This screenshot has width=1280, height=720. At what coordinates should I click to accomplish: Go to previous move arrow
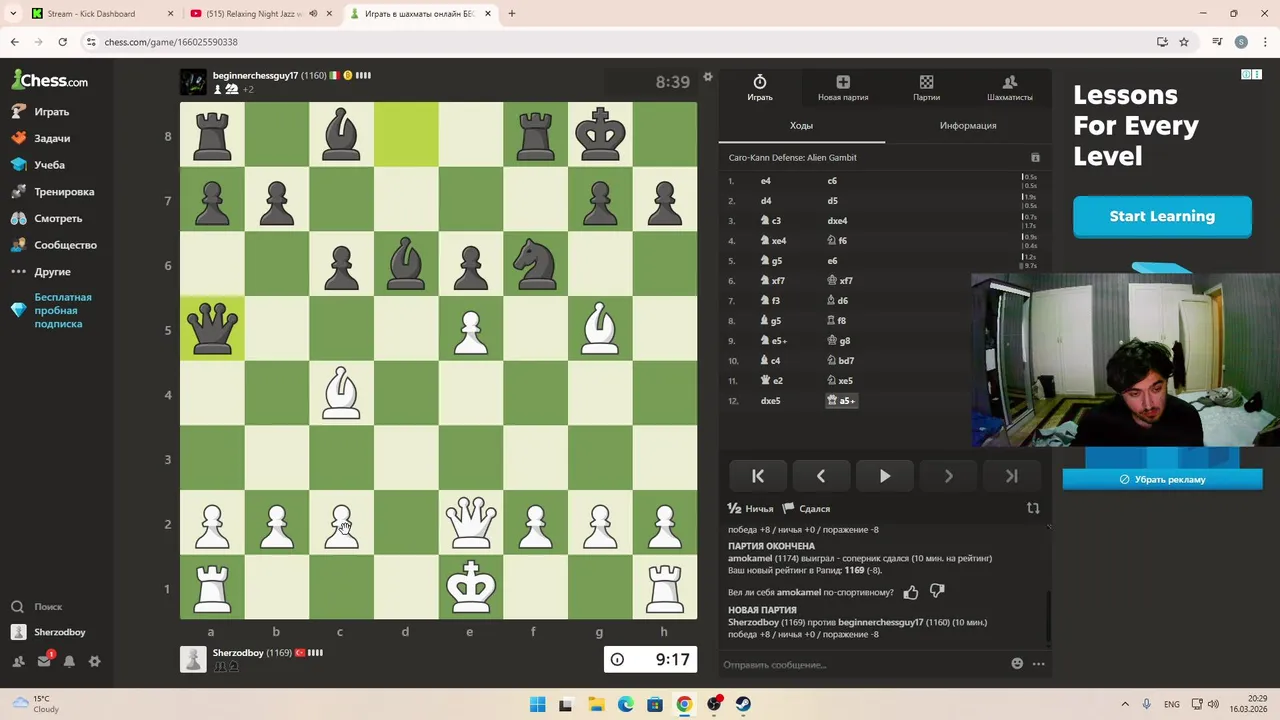tap(821, 477)
